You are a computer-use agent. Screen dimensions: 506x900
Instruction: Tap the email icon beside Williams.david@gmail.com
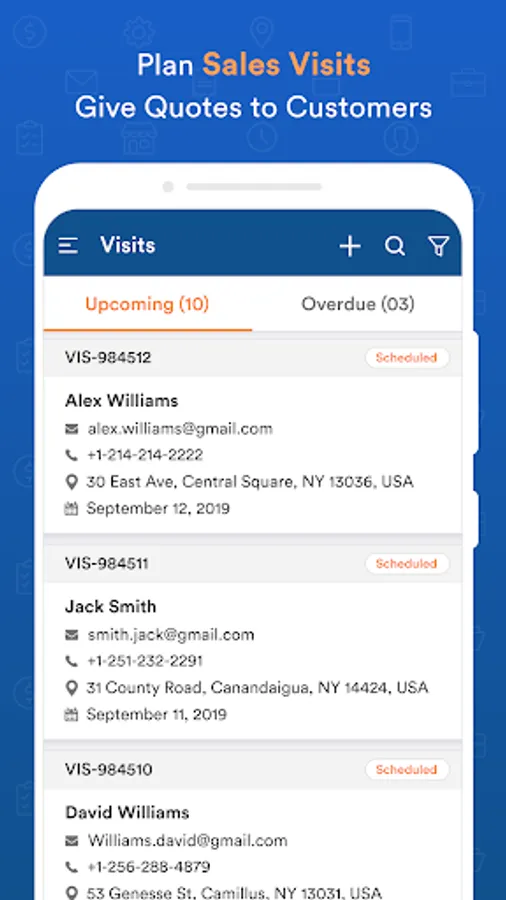72,841
